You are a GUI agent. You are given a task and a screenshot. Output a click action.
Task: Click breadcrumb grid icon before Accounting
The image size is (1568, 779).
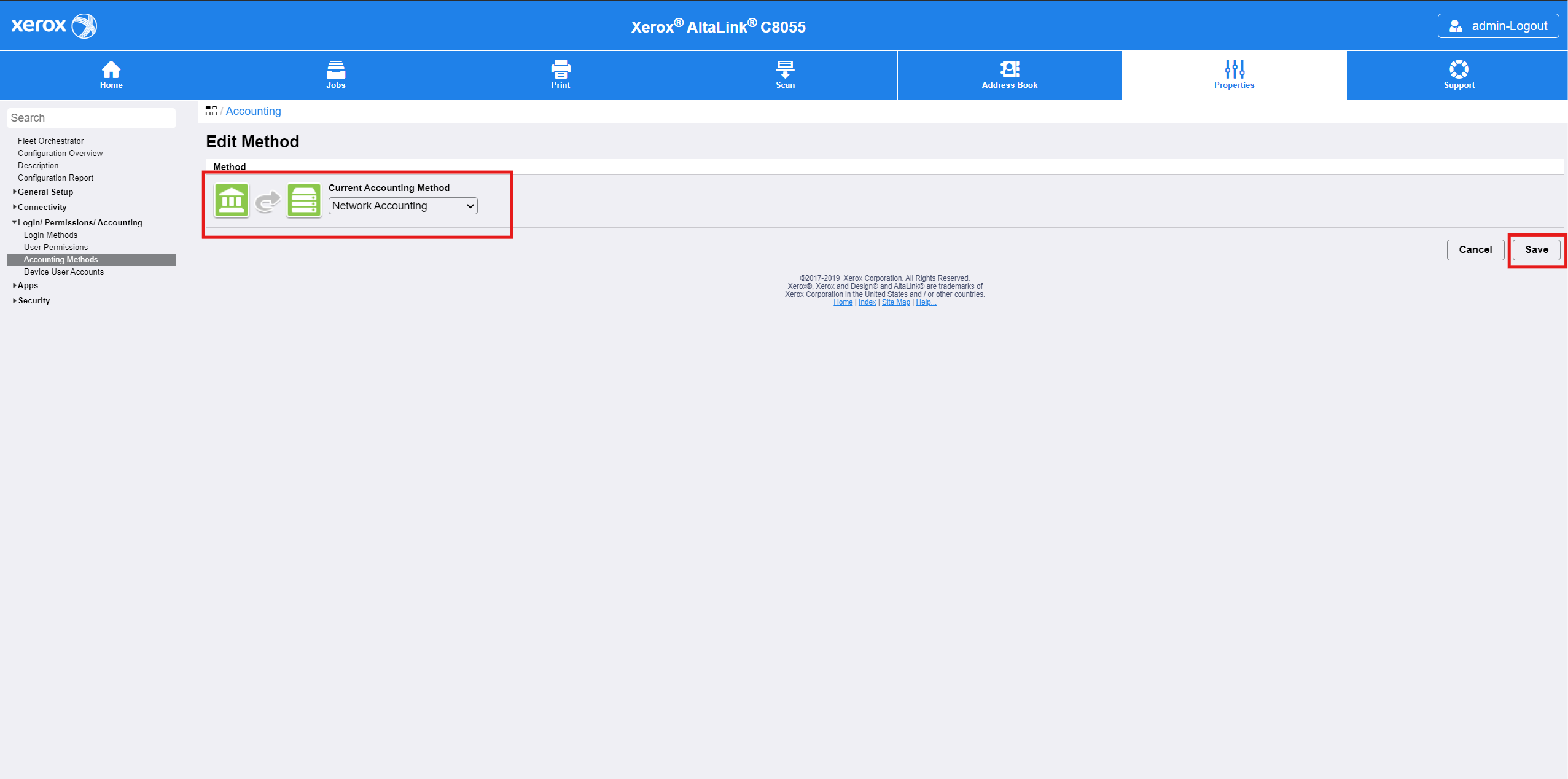[x=211, y=111]
